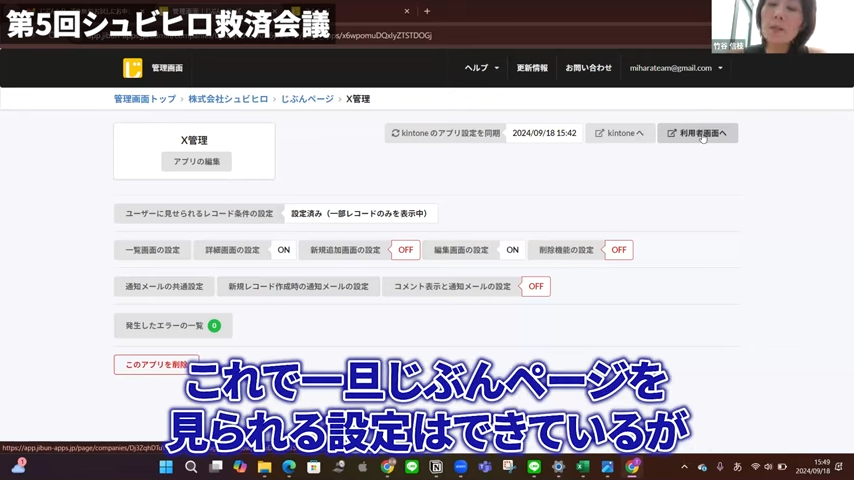
Task: Show hidden system tray icons chevron
Action: (x=685, y=467)
